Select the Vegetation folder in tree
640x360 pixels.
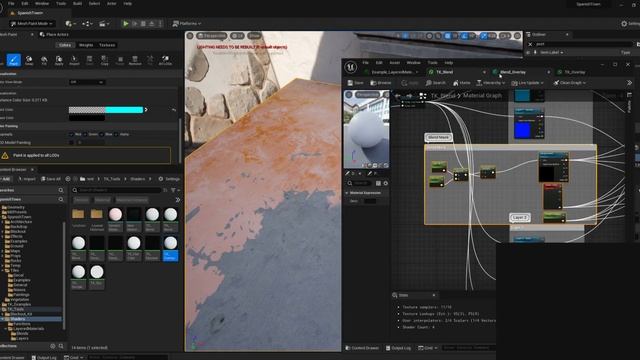coord(20,300)
